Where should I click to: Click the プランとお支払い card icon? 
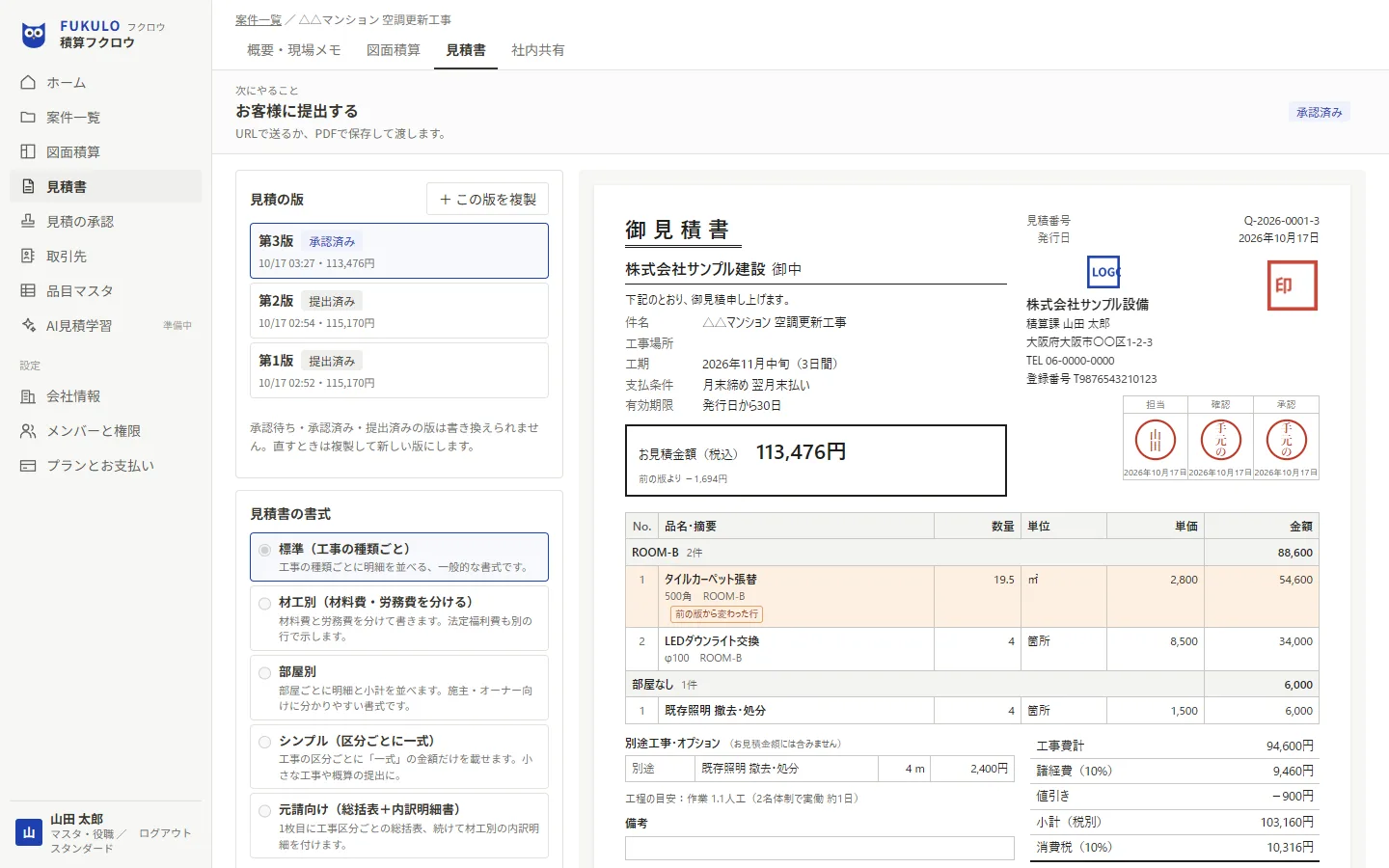[x=28, y=466]
